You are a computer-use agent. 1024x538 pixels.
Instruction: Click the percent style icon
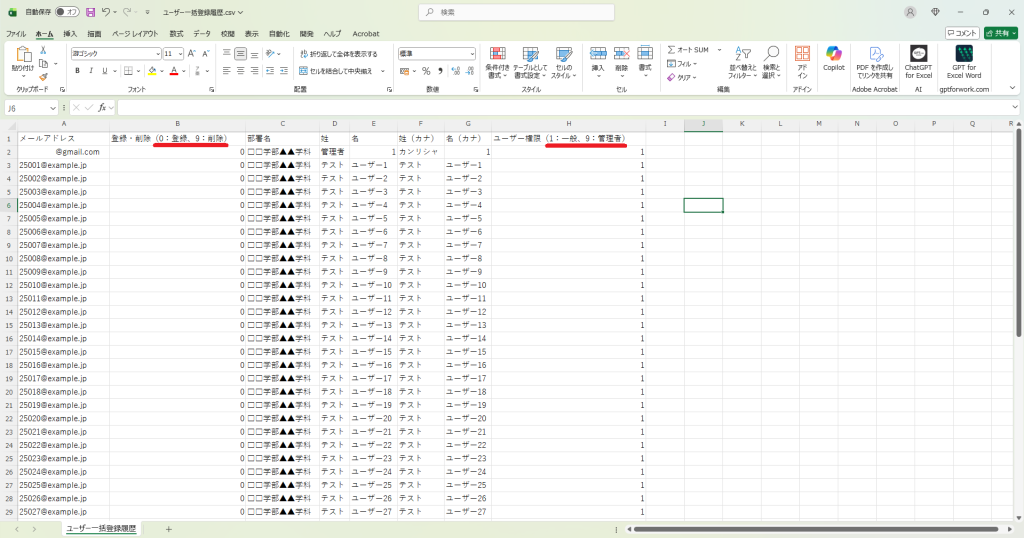(426, 71)
